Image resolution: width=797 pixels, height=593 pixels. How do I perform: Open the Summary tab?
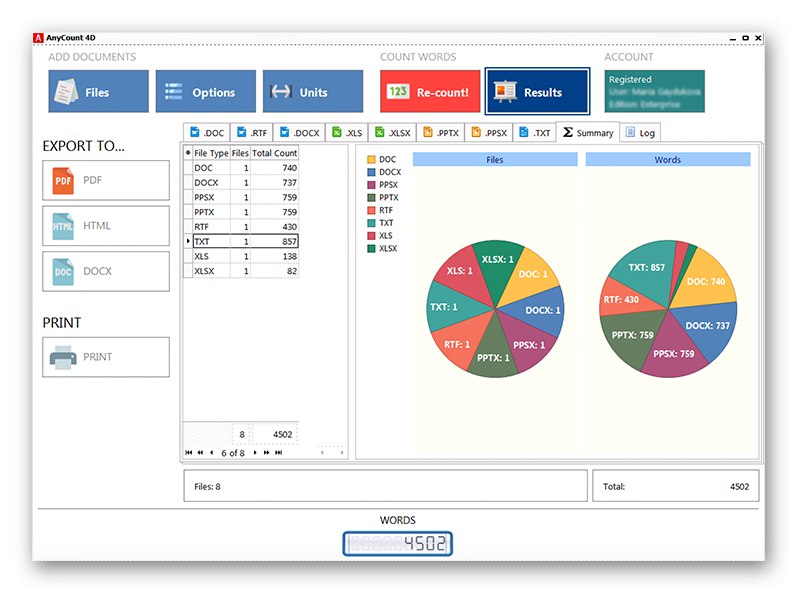coord(588,132)
